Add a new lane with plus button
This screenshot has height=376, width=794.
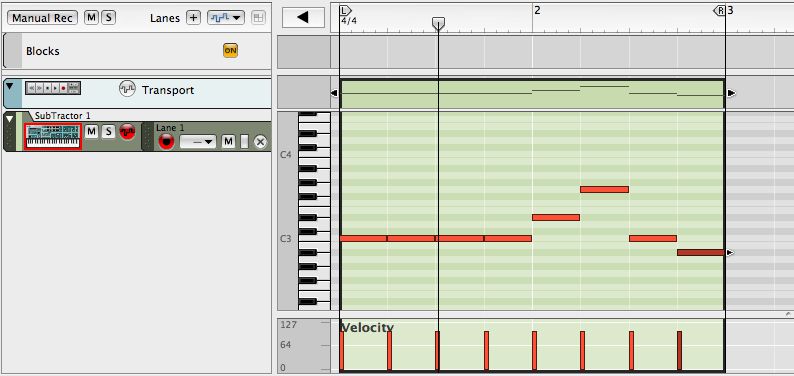coord(193,18)
